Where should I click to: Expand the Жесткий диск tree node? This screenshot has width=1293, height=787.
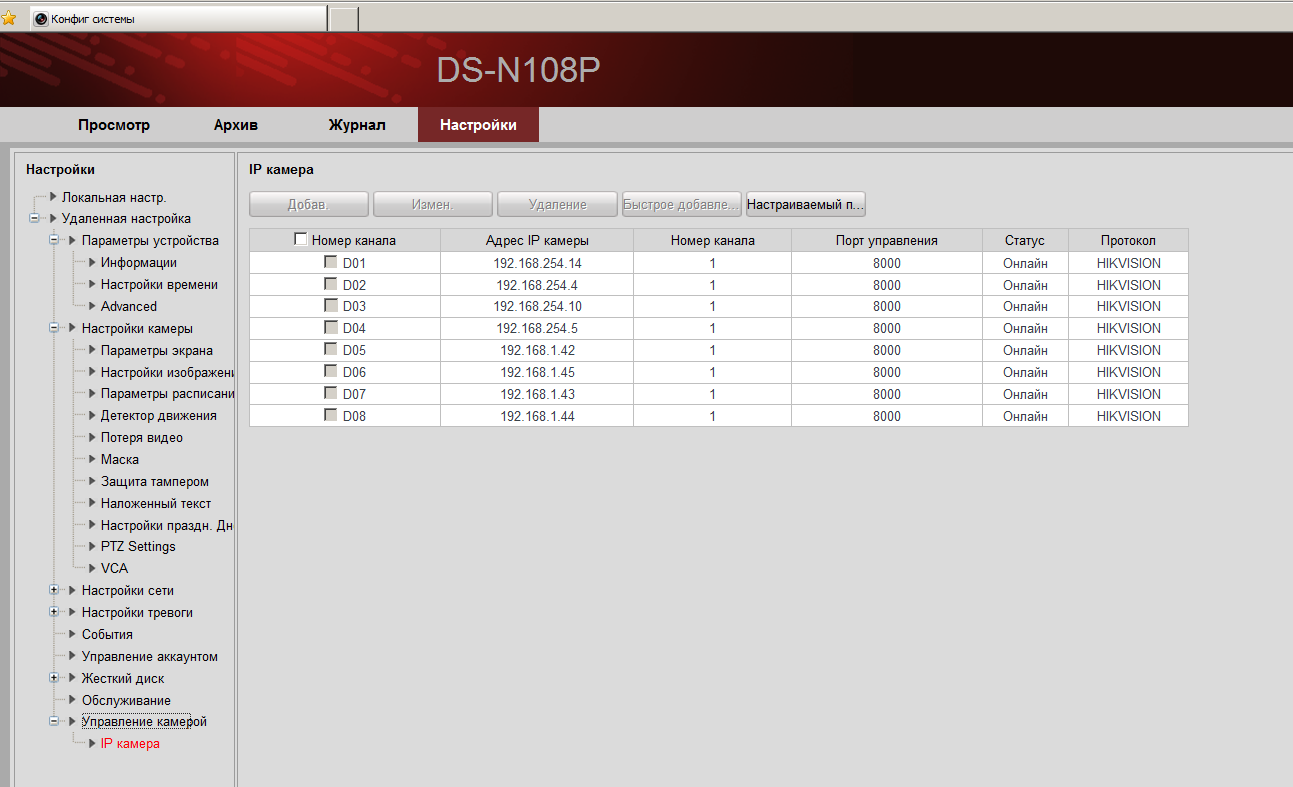pyautogui.click(x=54, y=679)
